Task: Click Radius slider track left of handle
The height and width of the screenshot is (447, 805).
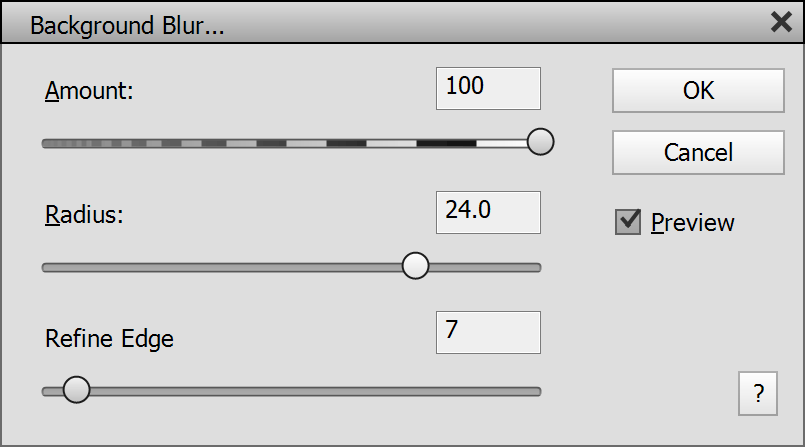Action: (220, 267)
